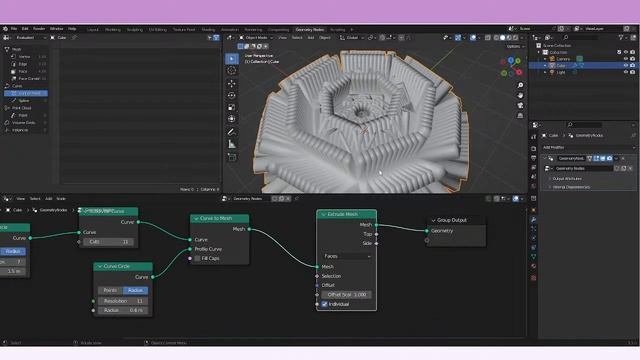Toggle spreadsheet selected-only filter button
Viewport: 640px width, 360px height.
210,38
